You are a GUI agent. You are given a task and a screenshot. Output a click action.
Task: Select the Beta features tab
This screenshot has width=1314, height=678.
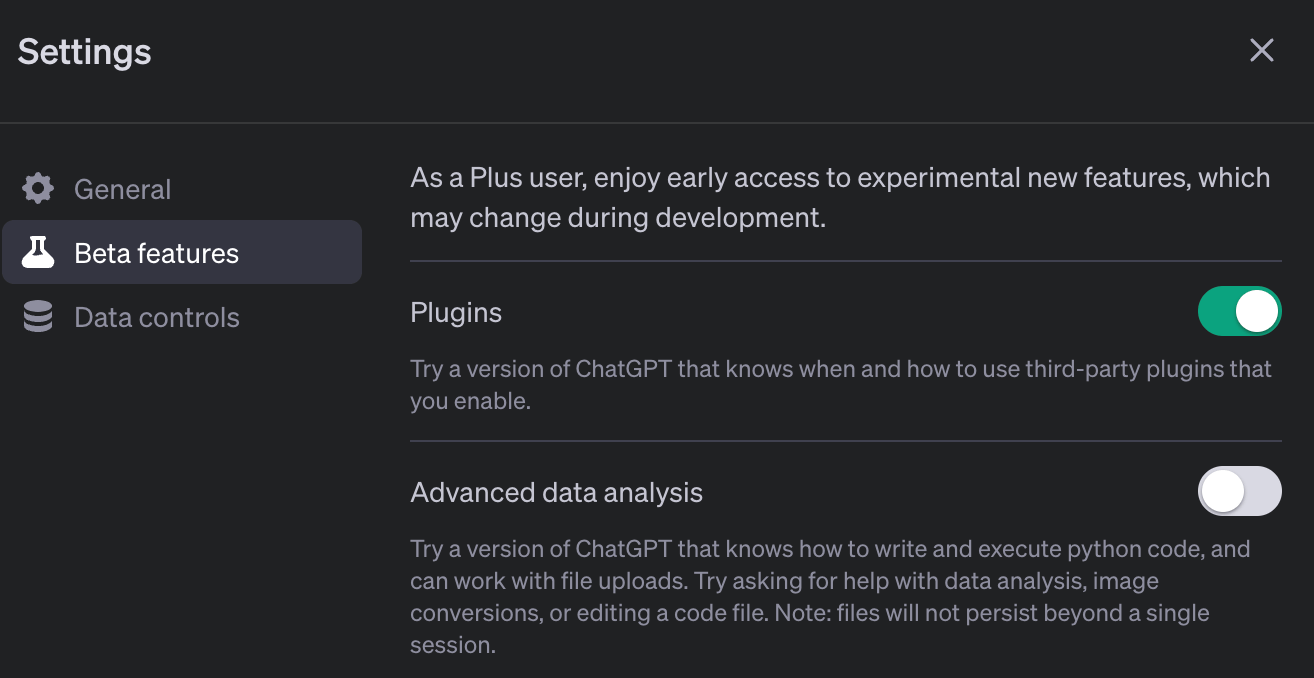point(156,253)
